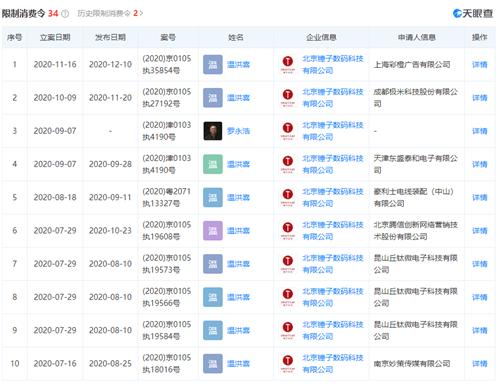Click the 企业信息 column header
This screenshot has width=500, height=389.
[321, 37]
